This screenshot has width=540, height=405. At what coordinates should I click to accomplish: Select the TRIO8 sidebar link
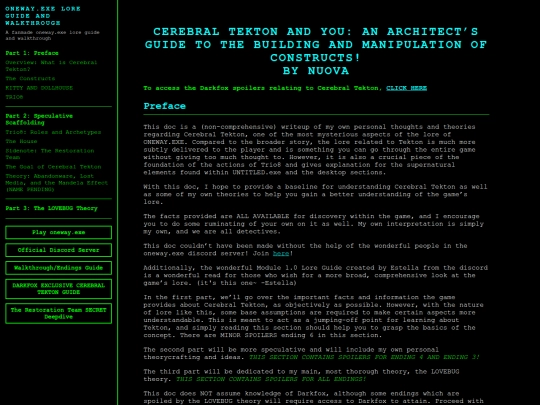click(x=14, y=97)
